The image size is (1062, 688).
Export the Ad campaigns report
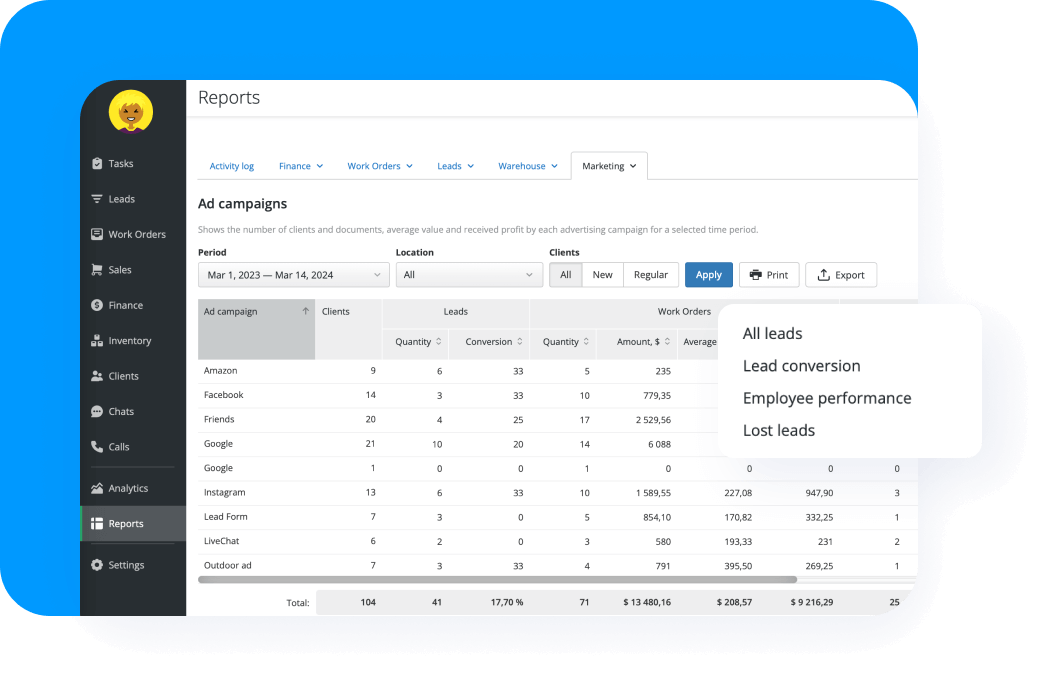[x=841, y=274]
